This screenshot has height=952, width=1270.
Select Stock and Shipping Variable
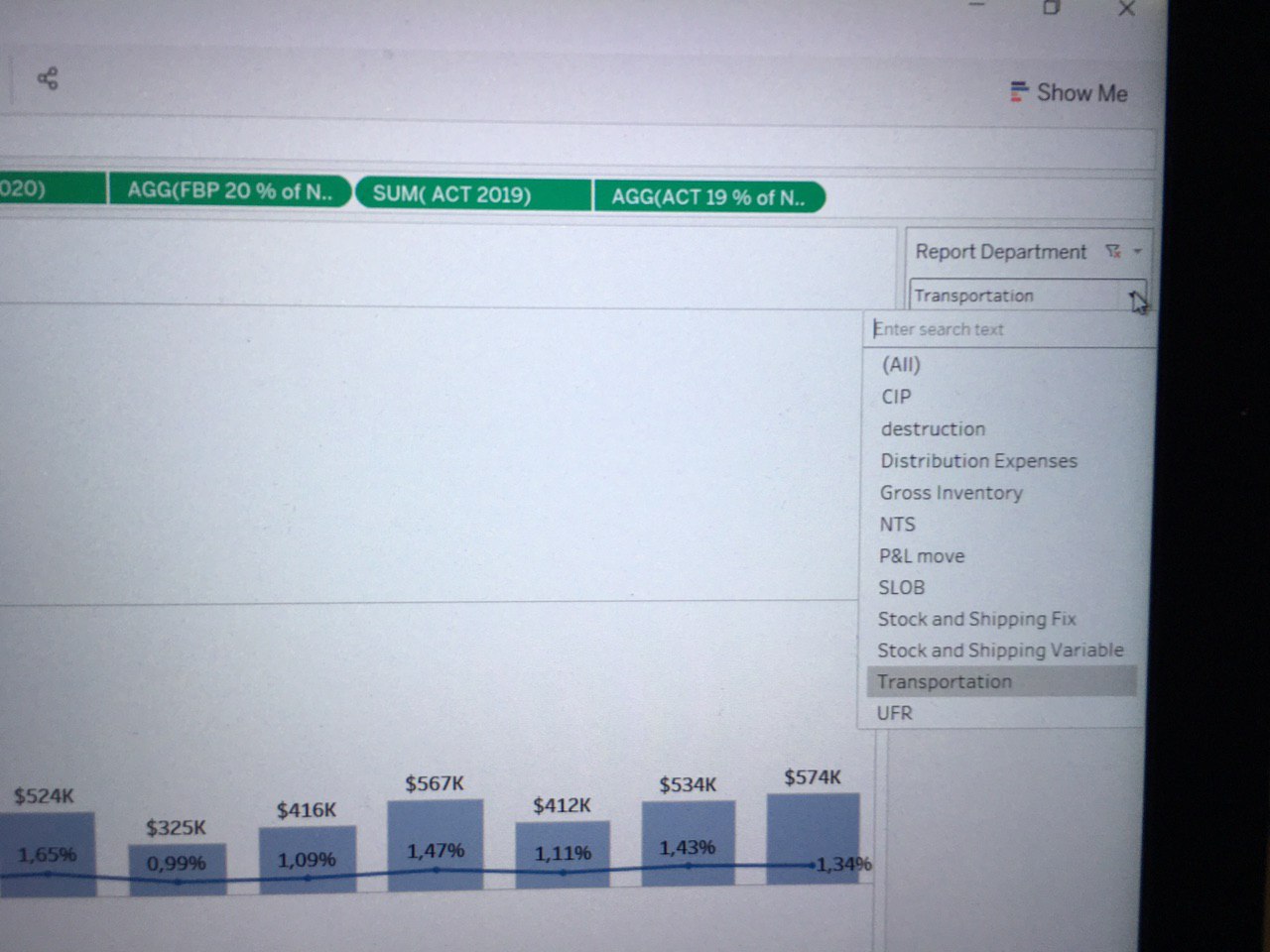1000,651
